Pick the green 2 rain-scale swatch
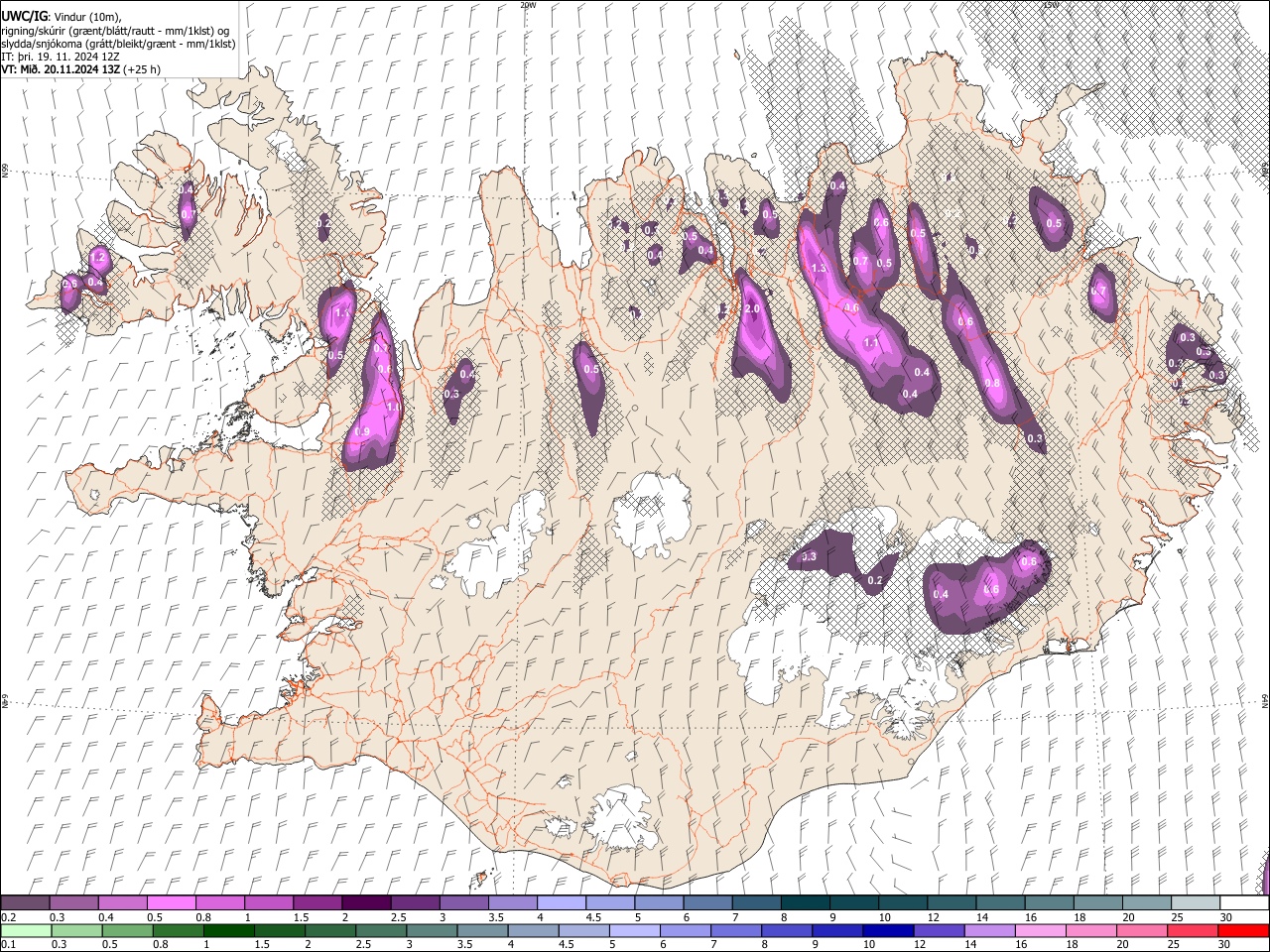 tap(329, 930)
